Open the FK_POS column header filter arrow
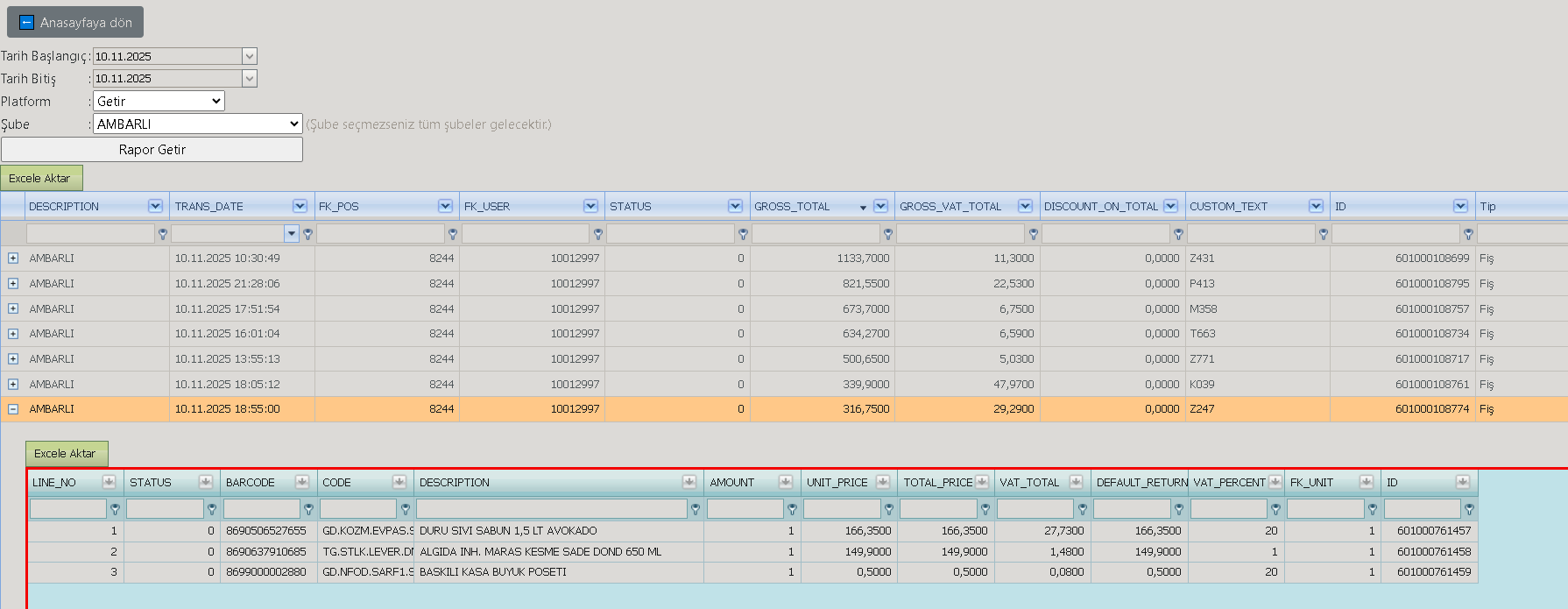The height and width of the screenshot is (609, 1568). pos(445,206)
